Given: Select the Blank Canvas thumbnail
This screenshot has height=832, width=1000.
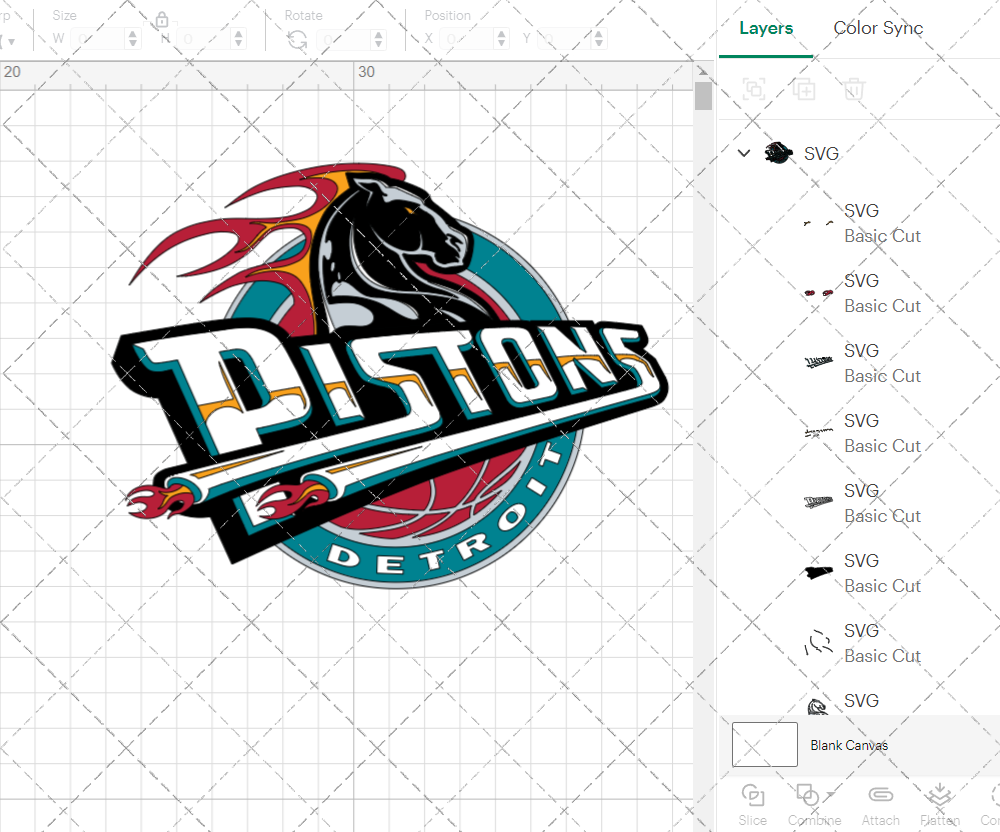Looking at the screenshot, I should 764,744.
